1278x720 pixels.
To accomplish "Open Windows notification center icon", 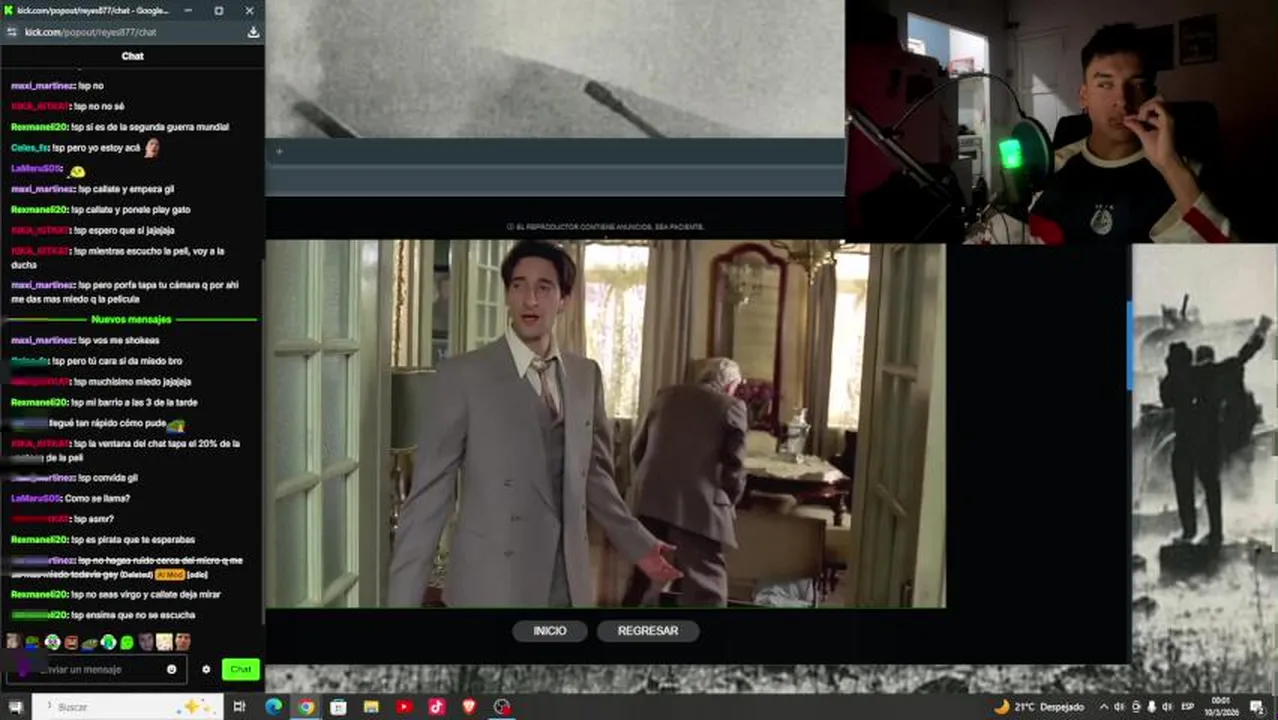I will click(1256, 707).
